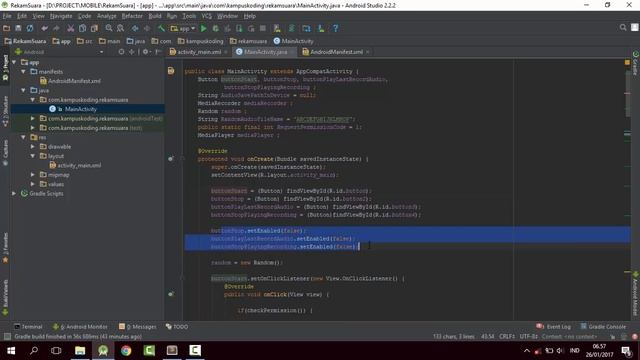Screen dimensions: 640x360
Task: Click the UTF-8 encoding status entry
Action: (528, 337)
